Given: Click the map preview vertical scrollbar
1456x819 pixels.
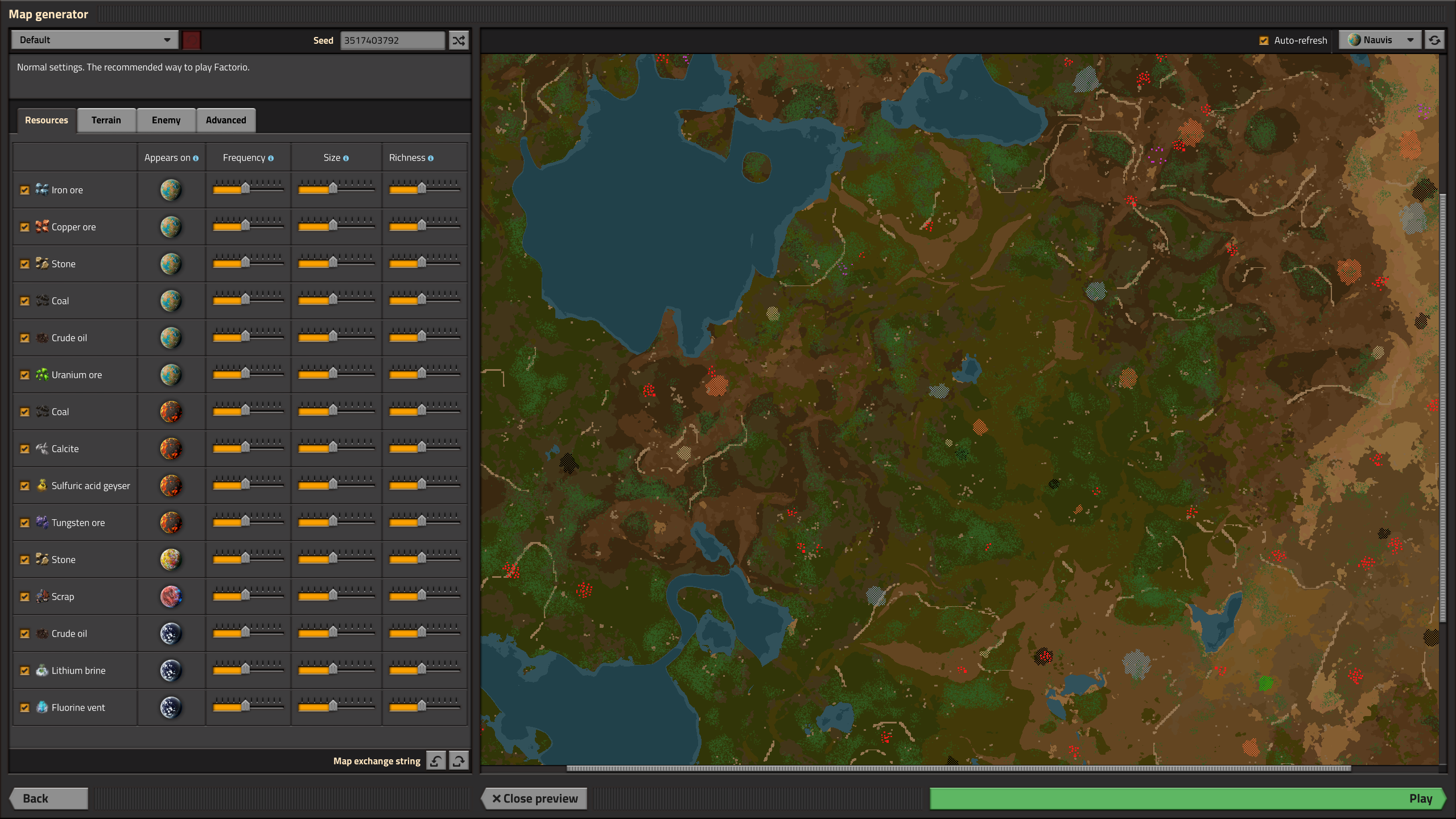Looking at the screenshot, I should coord(1443,408).
